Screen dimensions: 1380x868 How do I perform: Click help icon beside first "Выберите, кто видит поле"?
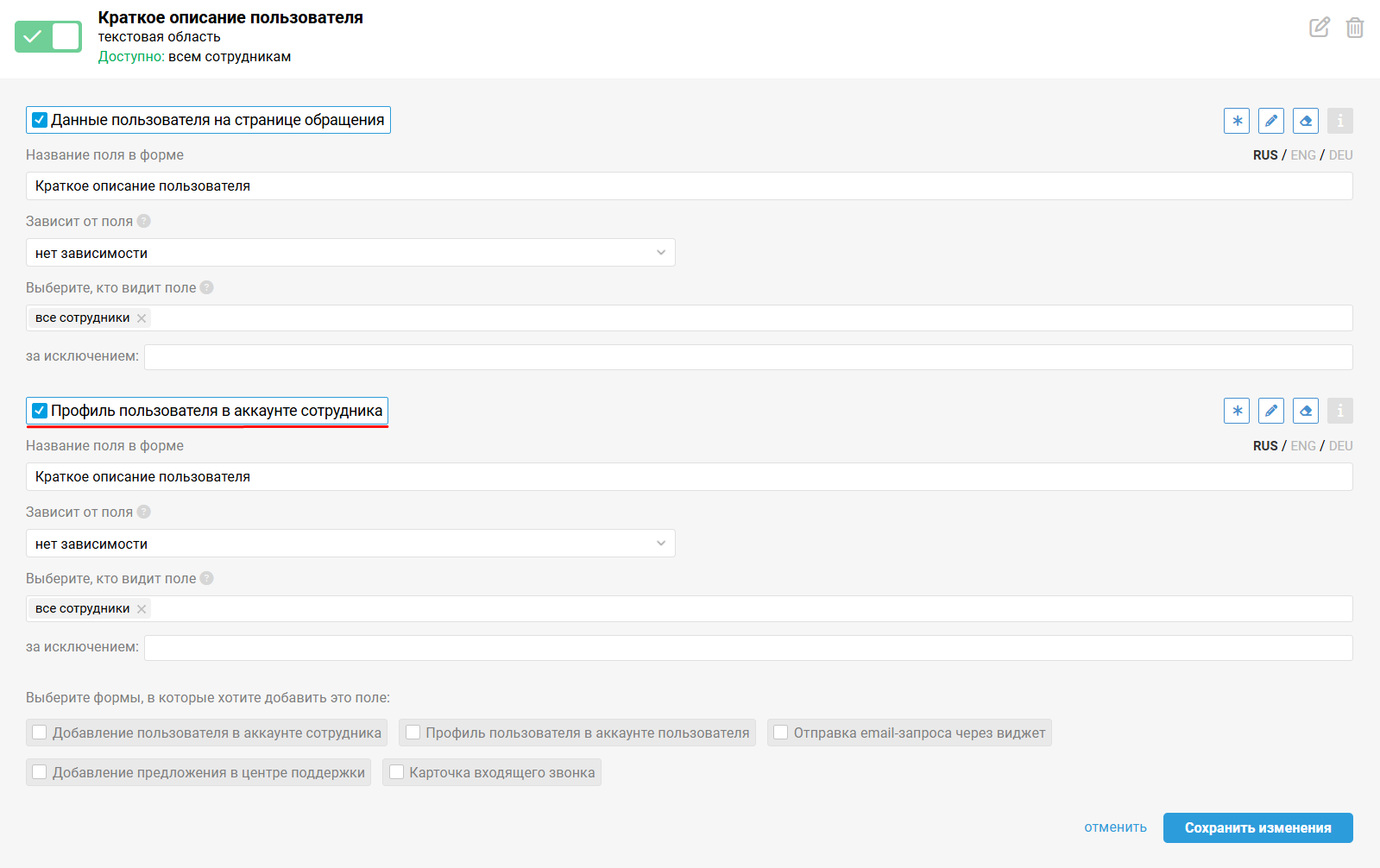(x=207, y=287)
